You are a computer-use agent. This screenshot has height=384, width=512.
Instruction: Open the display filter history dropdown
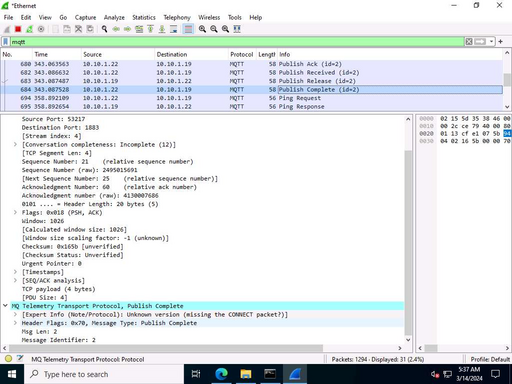click(491, 42)
